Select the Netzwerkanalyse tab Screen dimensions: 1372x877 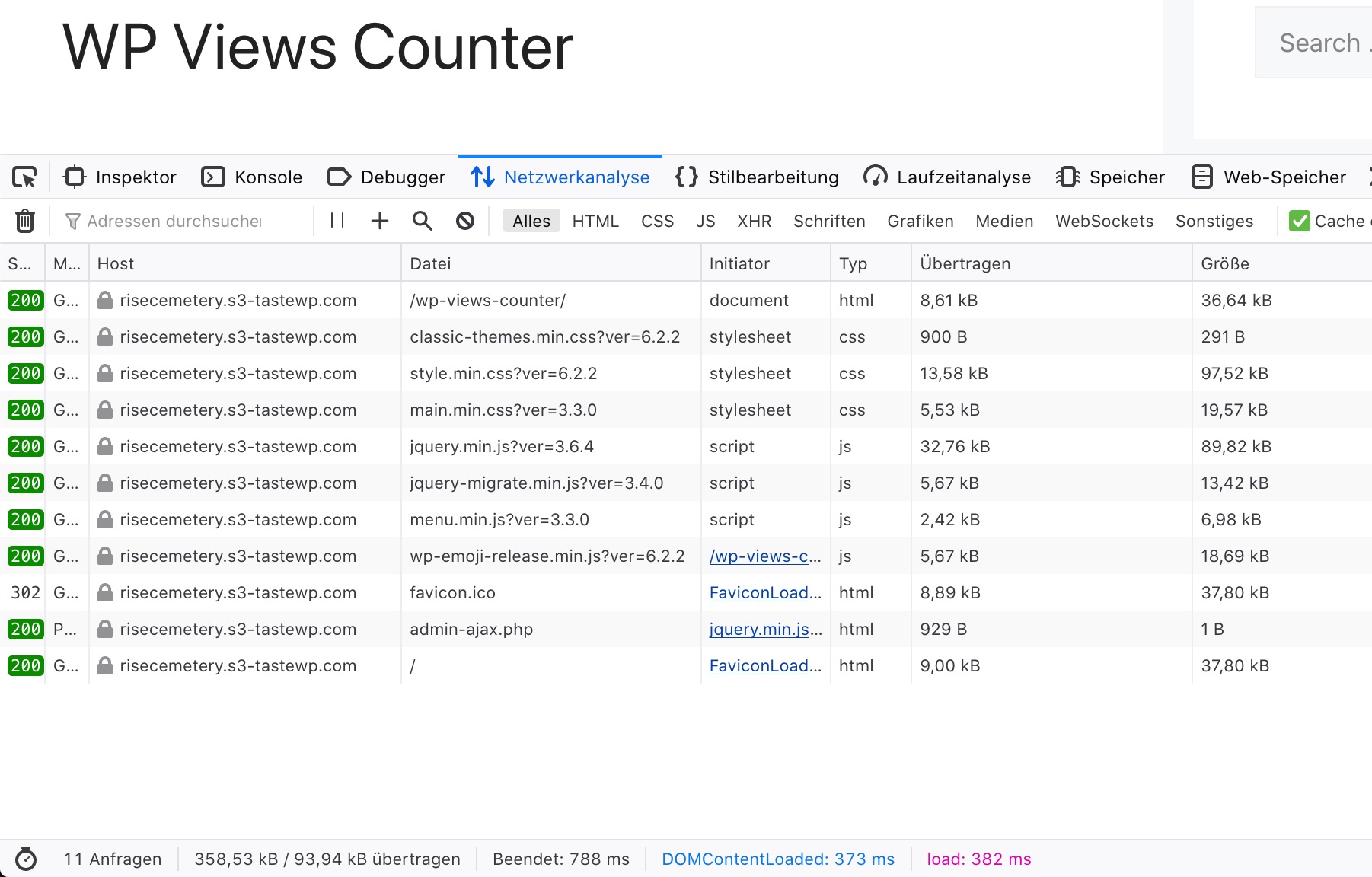(560, 177)
